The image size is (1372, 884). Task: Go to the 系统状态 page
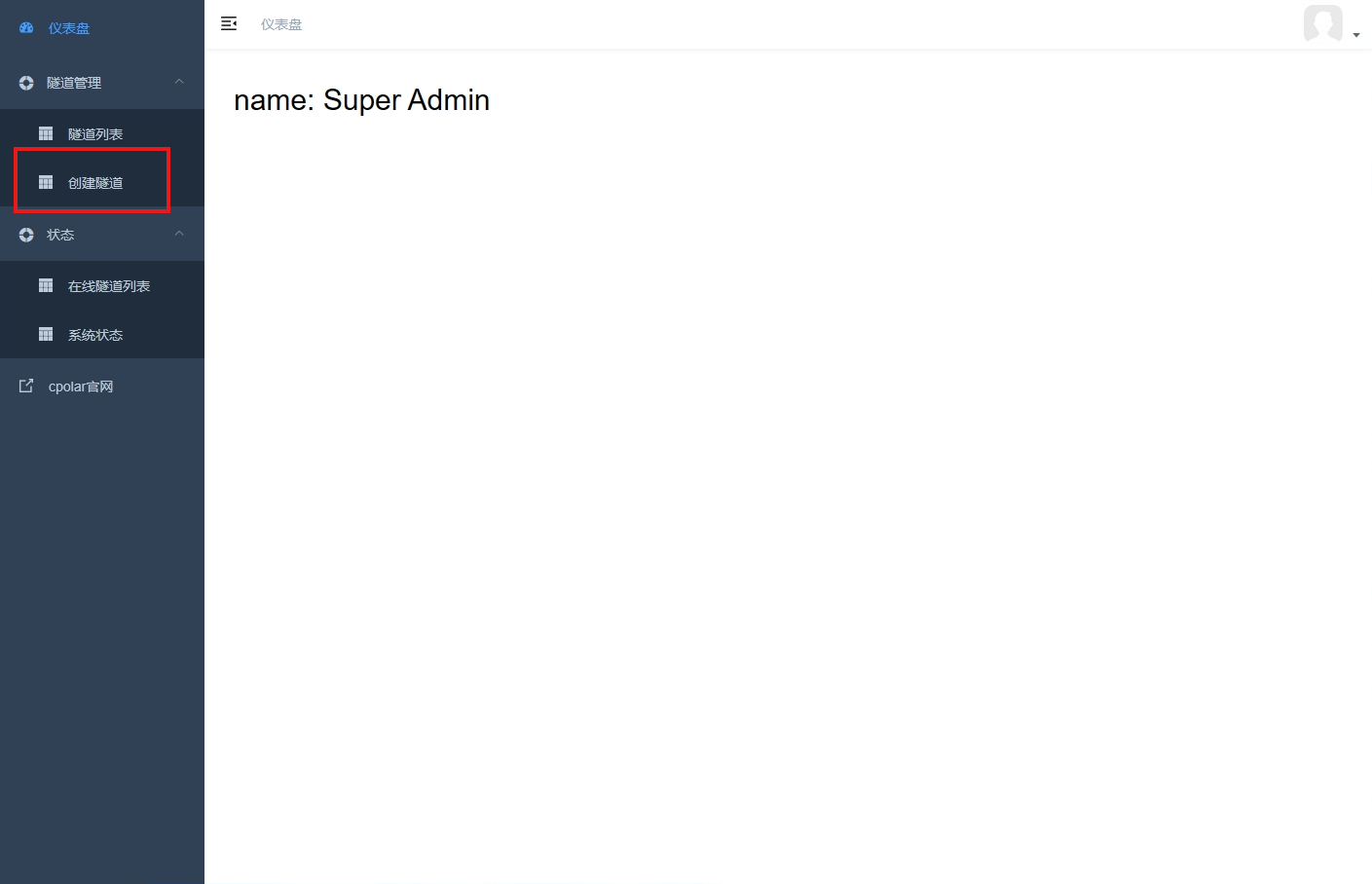coord(95,335)
